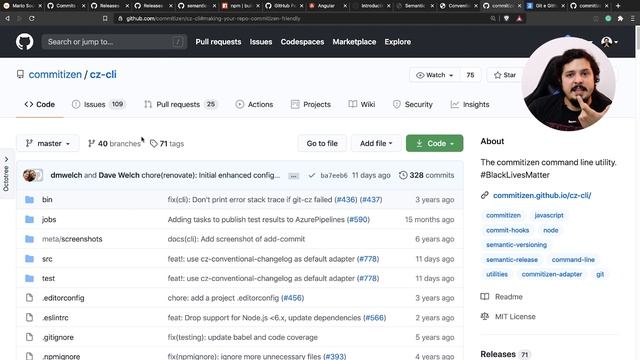Open the 328 commits link
Screen dimensions: 640x360
427,175
